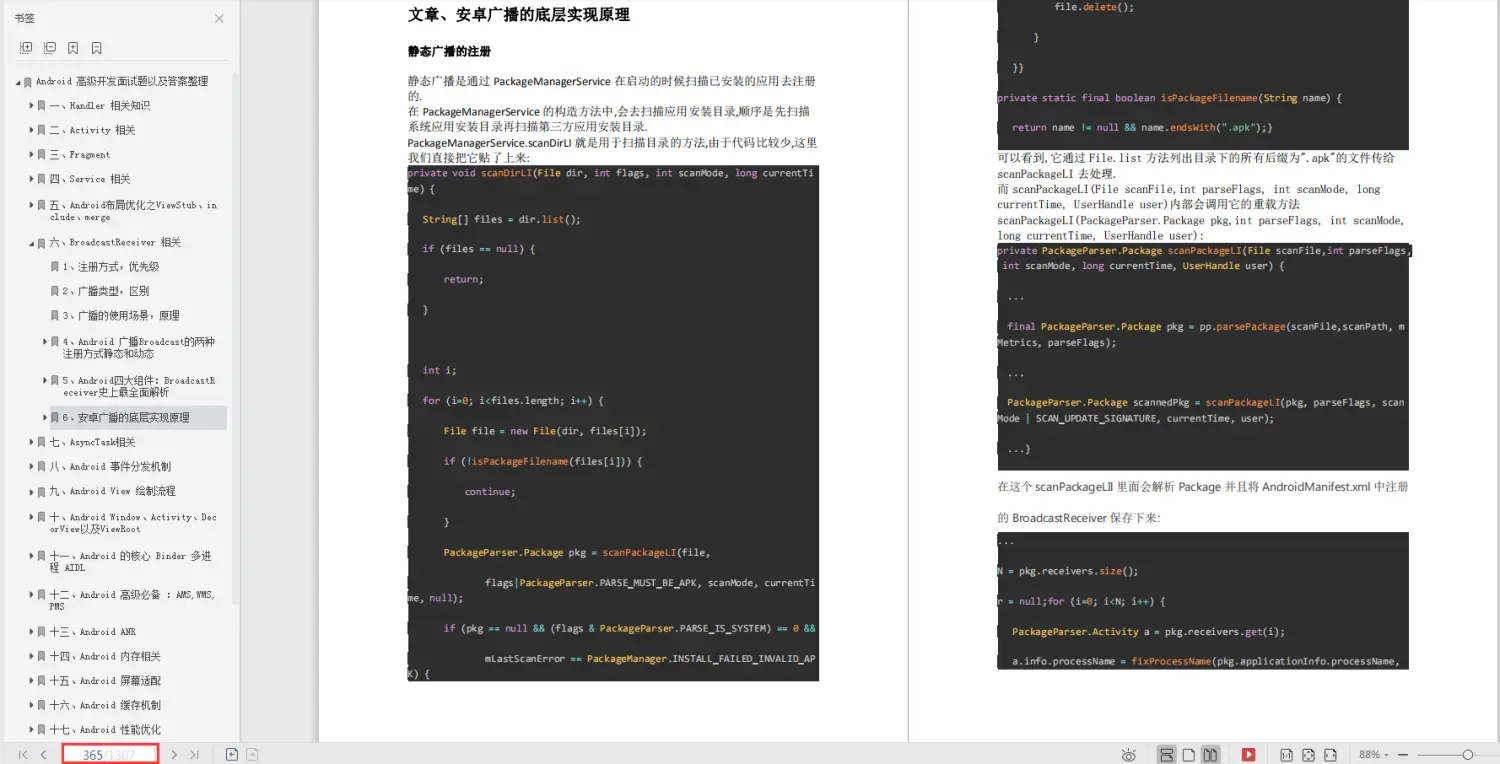Click the scanDirLI code block on left page

(x=613, y=423)
